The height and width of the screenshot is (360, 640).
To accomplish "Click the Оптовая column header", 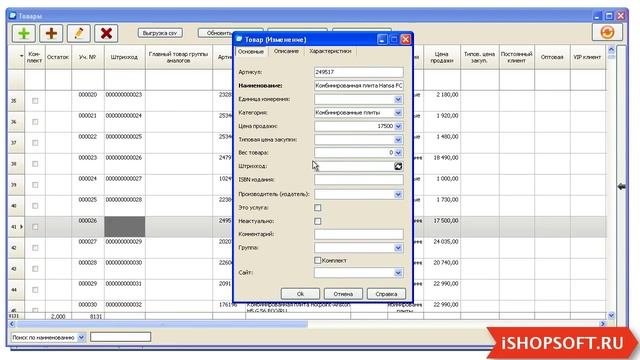I will click(x=552, y=57).
